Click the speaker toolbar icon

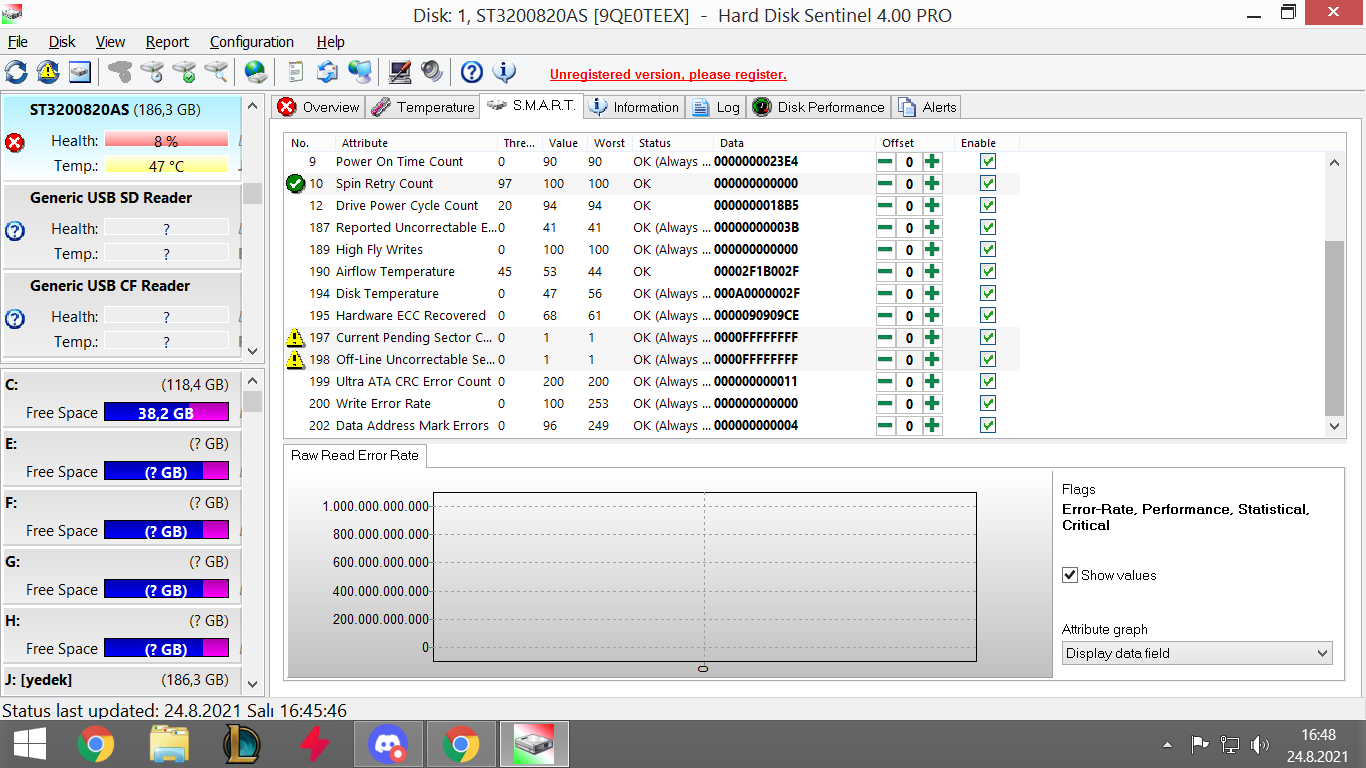(432, 72)
